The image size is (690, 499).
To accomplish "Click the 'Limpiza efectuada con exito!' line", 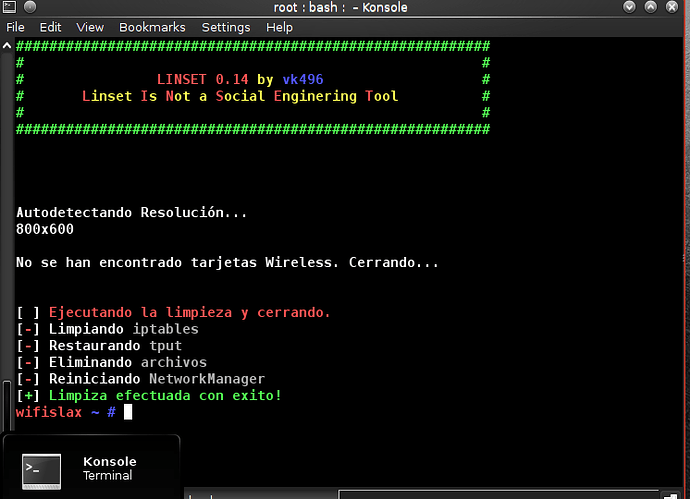I will point(165,396).
